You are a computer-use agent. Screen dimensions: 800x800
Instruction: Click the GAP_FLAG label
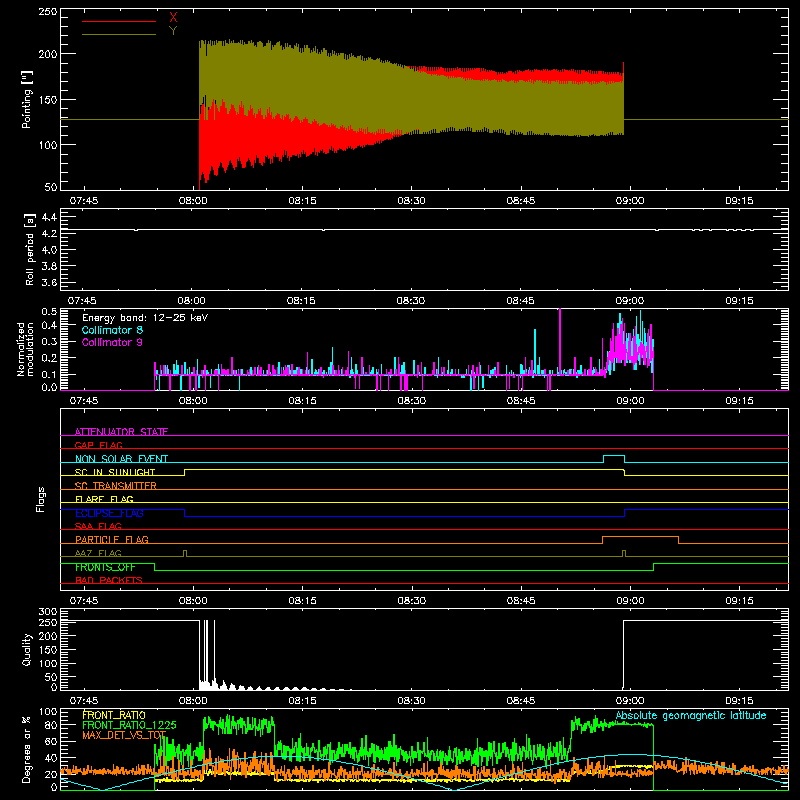coord(98,445)
